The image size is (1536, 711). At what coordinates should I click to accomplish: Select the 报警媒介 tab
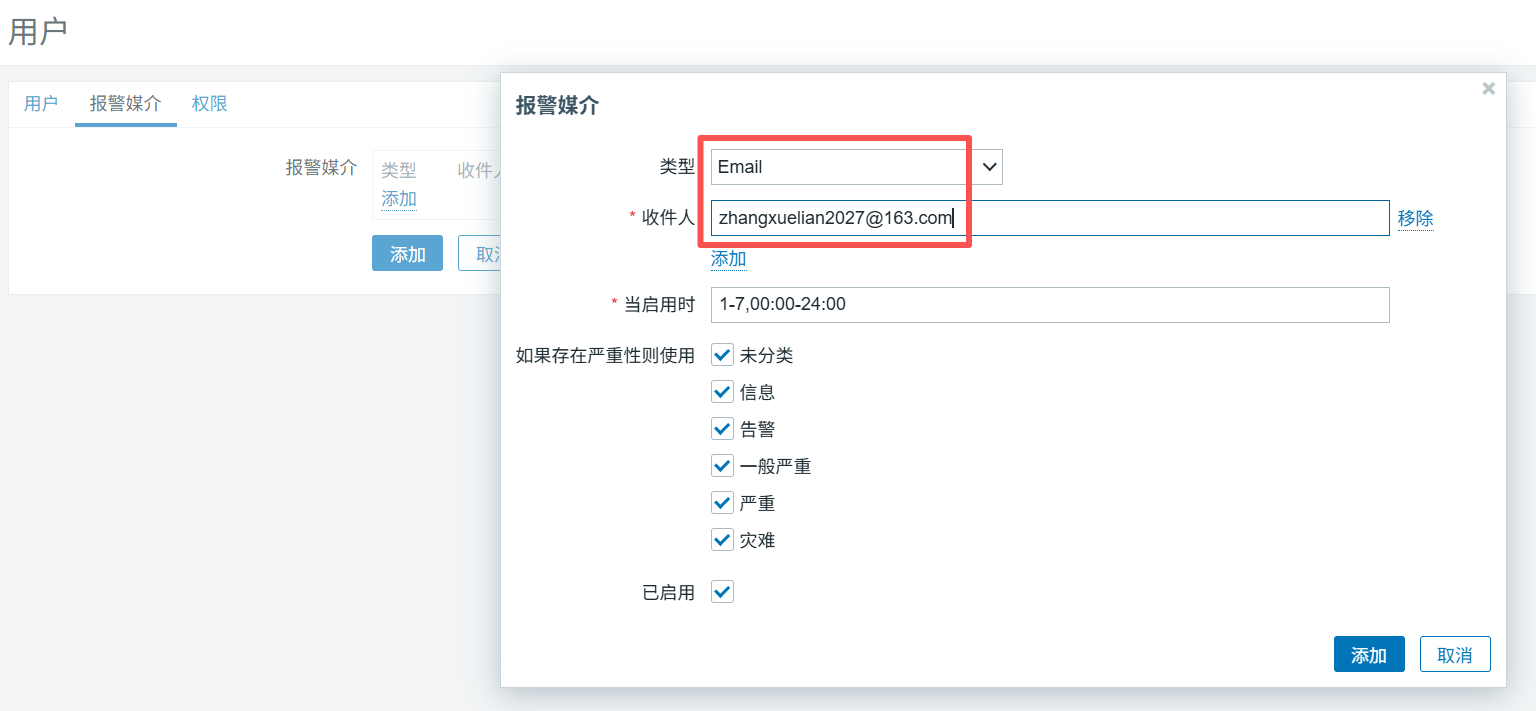tap(125, 103)
